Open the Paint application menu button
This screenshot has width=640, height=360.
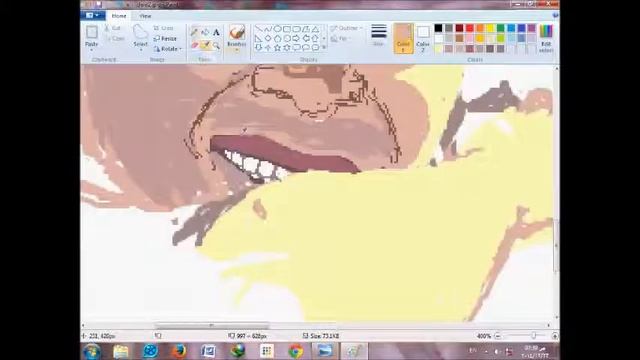[x=93, y=16]
